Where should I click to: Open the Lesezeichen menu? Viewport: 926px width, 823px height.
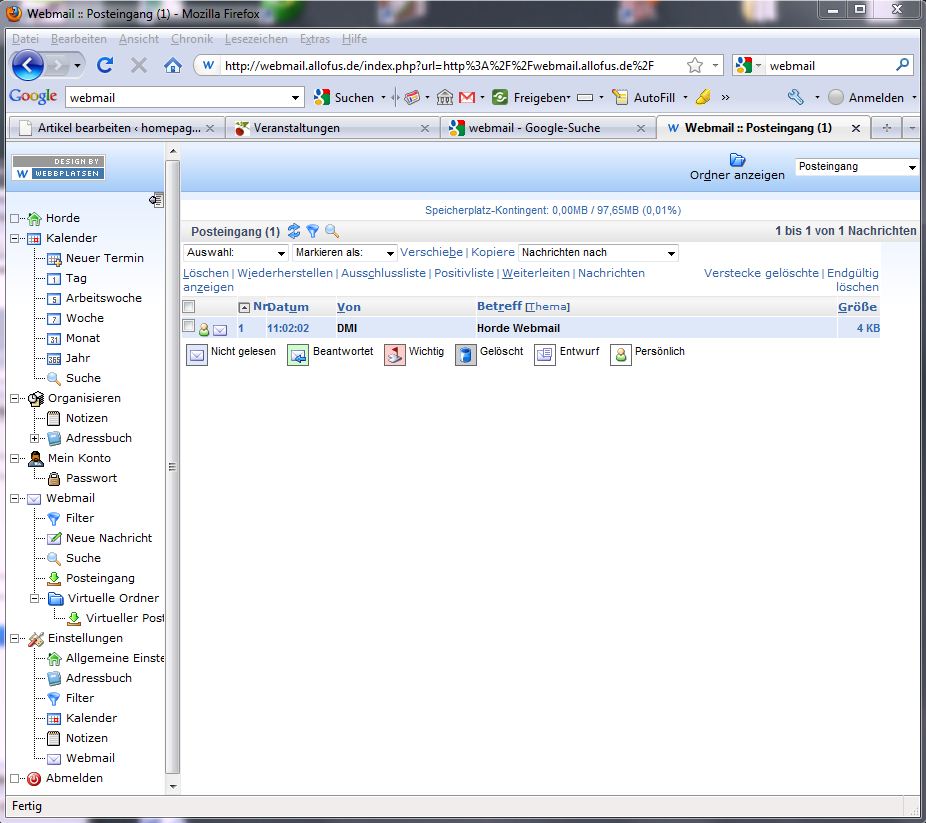coord(256,39)
